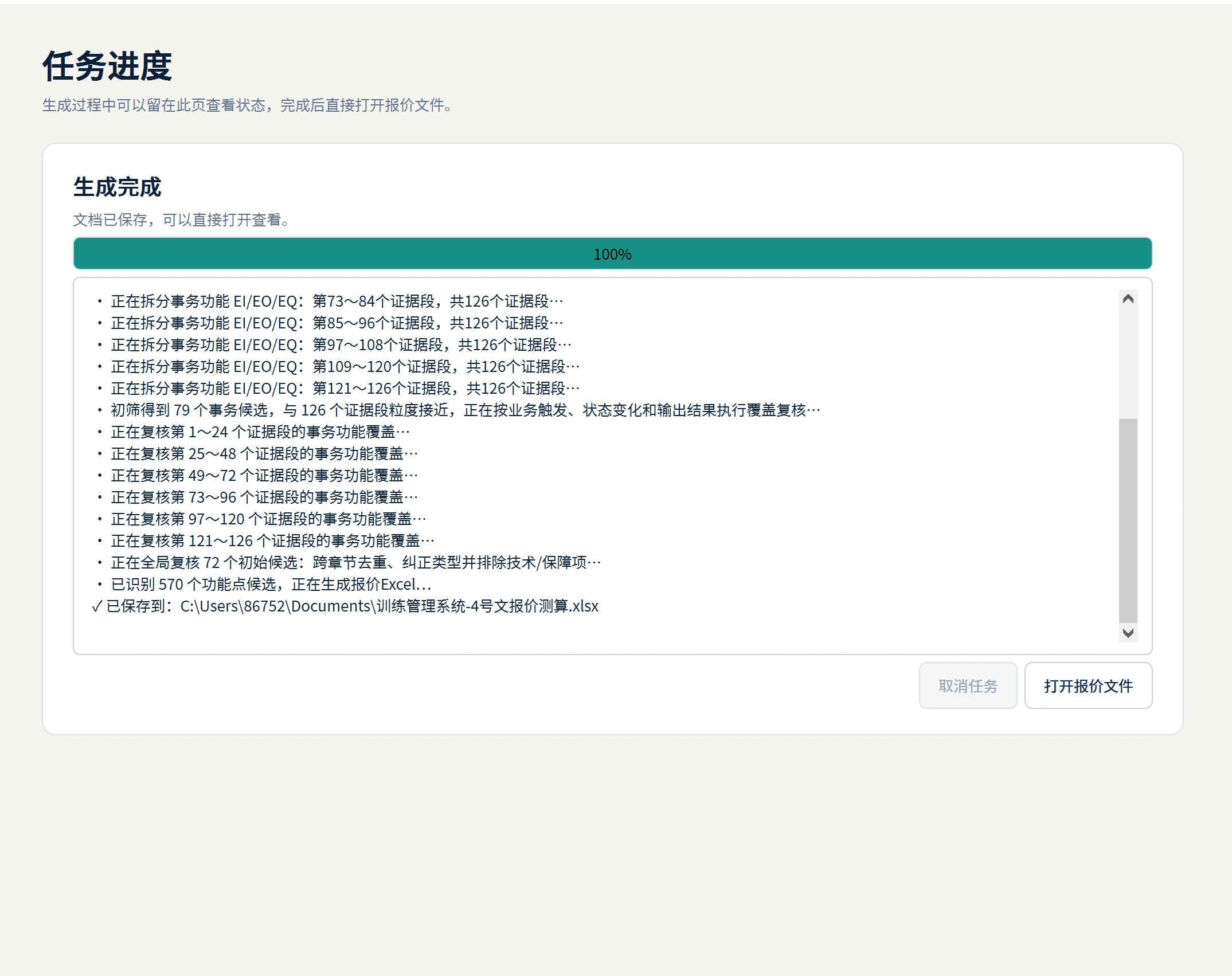1232x976 pixels.
Task: Click the 100% progress bar
Action: point(612,253)
